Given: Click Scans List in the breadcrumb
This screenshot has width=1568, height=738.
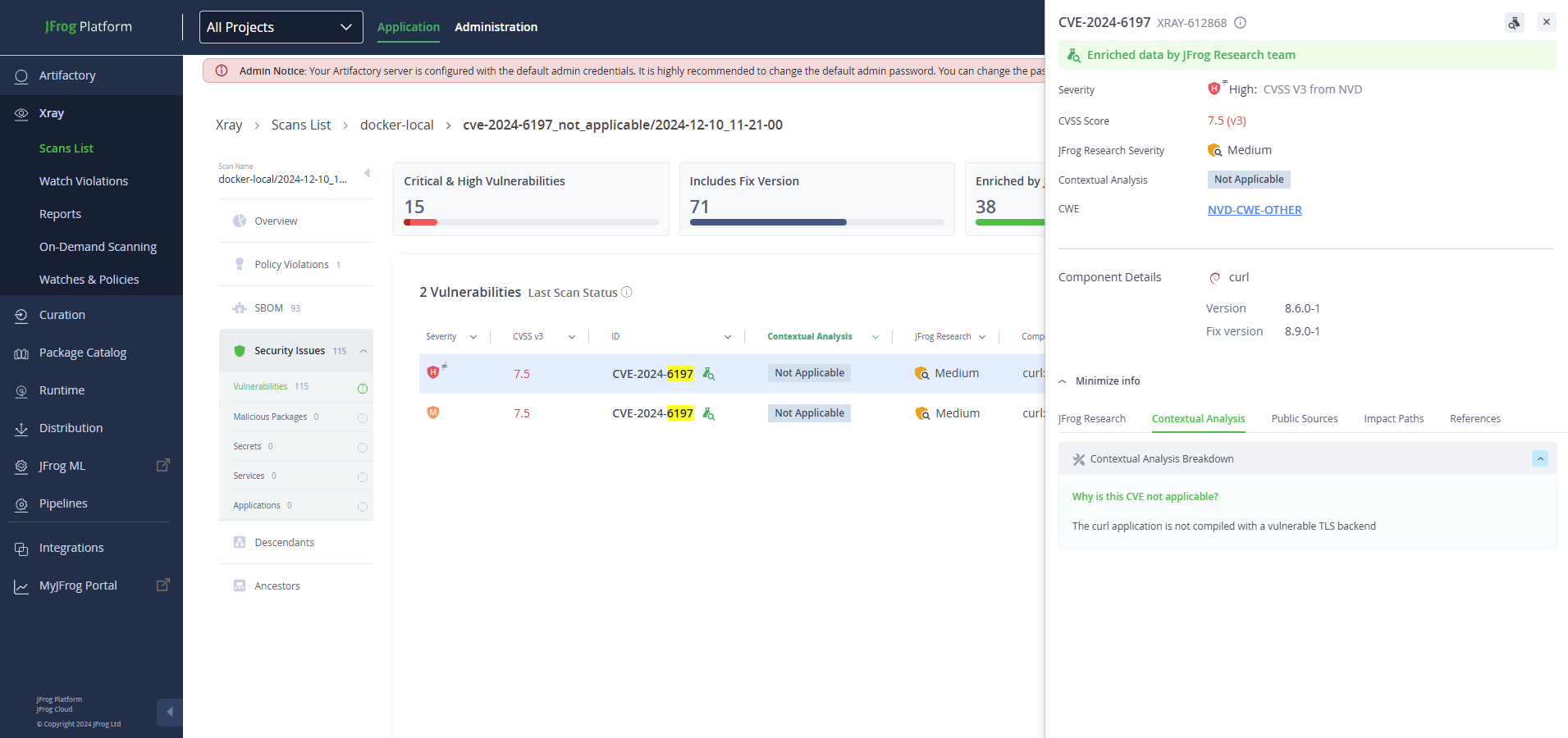Looking at the screenshot, I should pos(301,125).
